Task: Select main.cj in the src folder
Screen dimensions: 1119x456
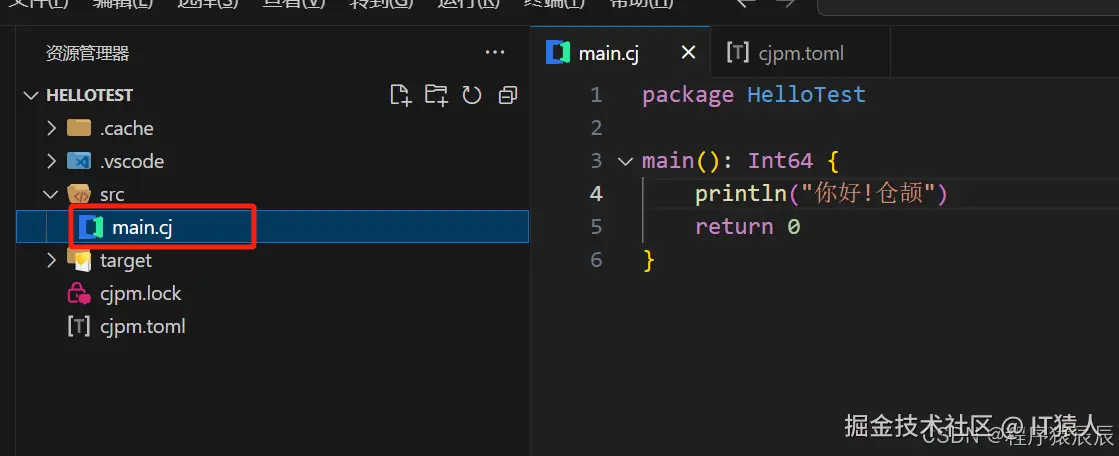Action: [142, 227]
